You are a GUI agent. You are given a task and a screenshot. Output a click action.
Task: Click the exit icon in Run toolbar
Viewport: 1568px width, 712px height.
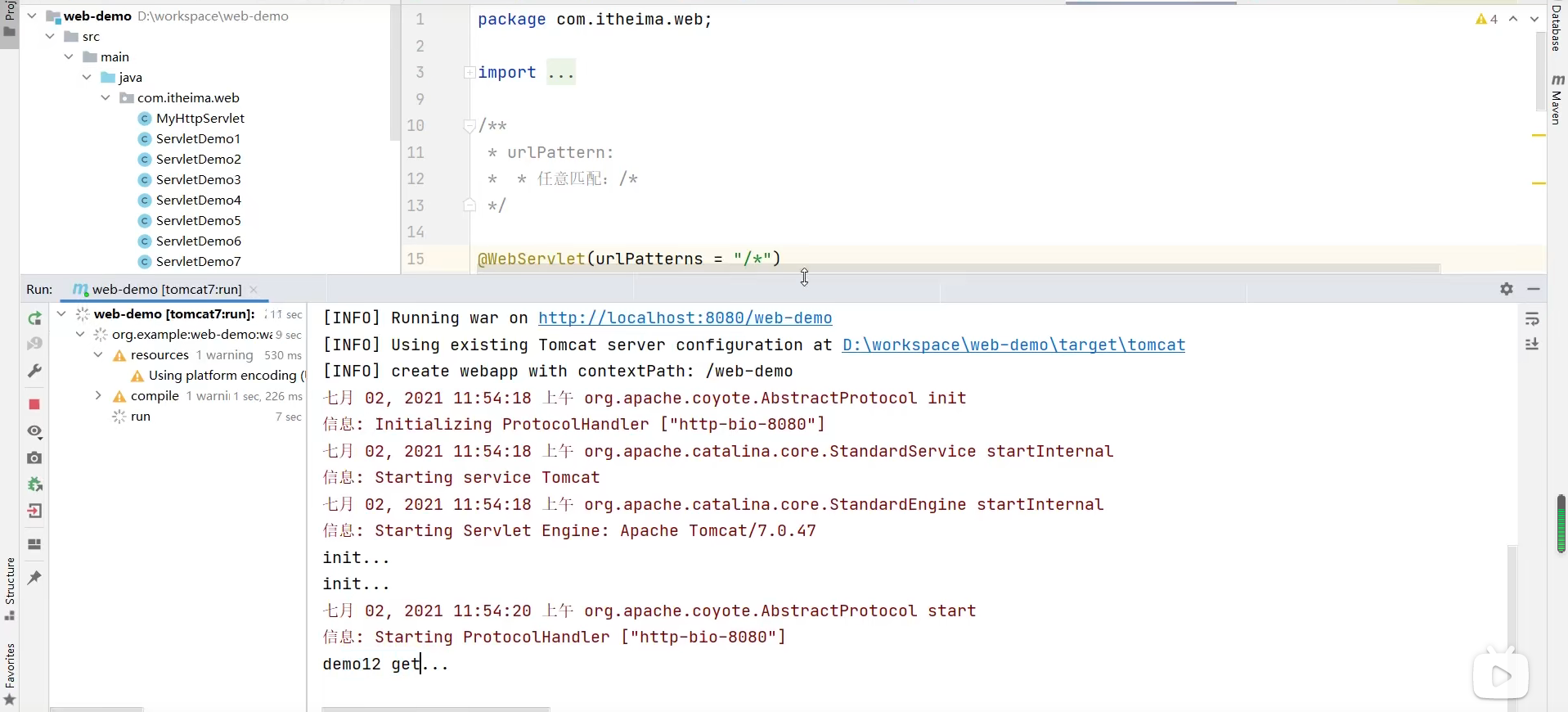[34, 511]
